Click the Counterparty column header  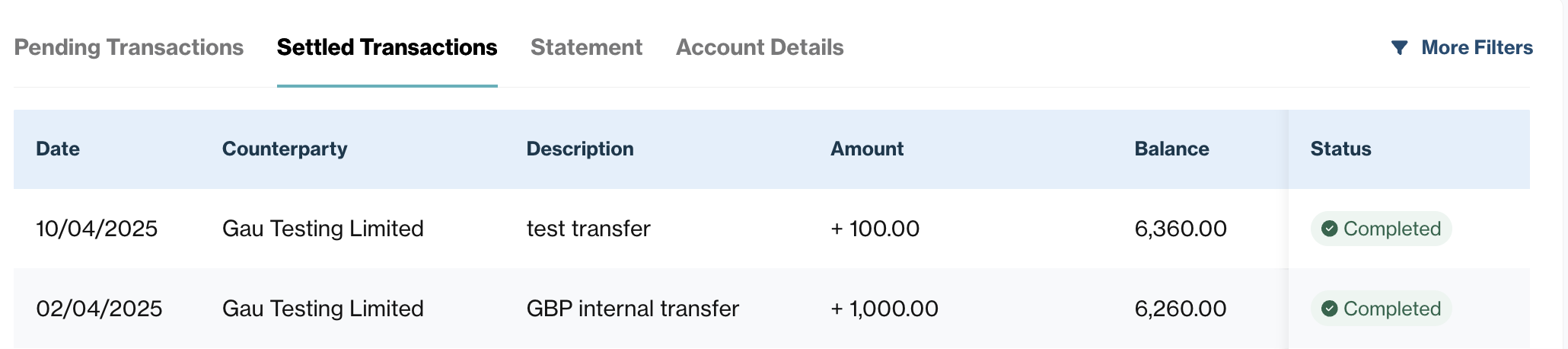click(x=285, y=149)
